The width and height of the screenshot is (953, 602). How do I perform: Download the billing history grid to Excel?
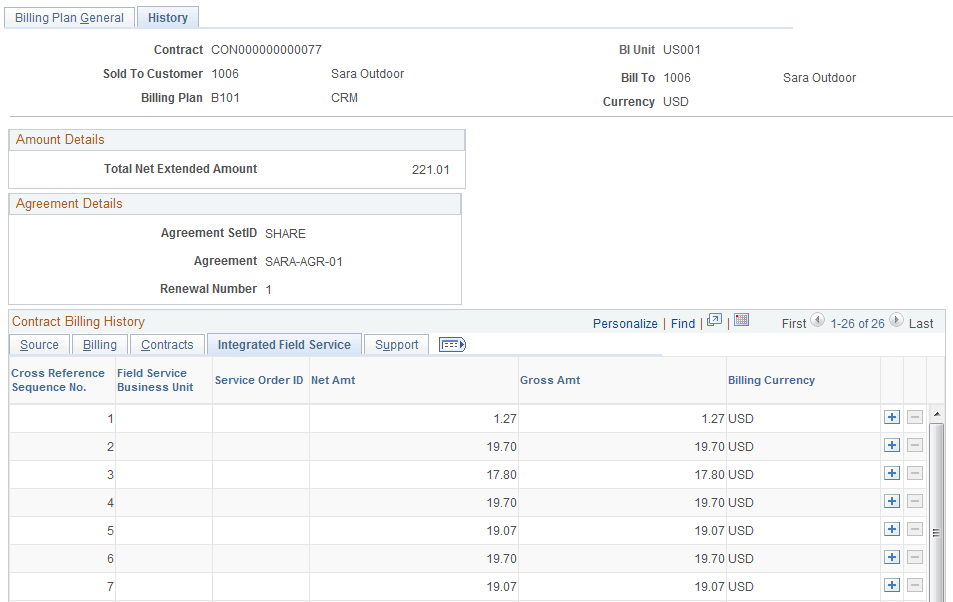coord(740,322)
